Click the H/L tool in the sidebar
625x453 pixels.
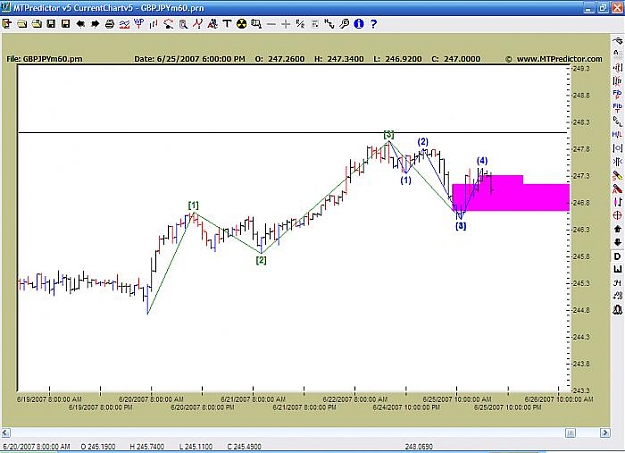(x=617, y=135)
